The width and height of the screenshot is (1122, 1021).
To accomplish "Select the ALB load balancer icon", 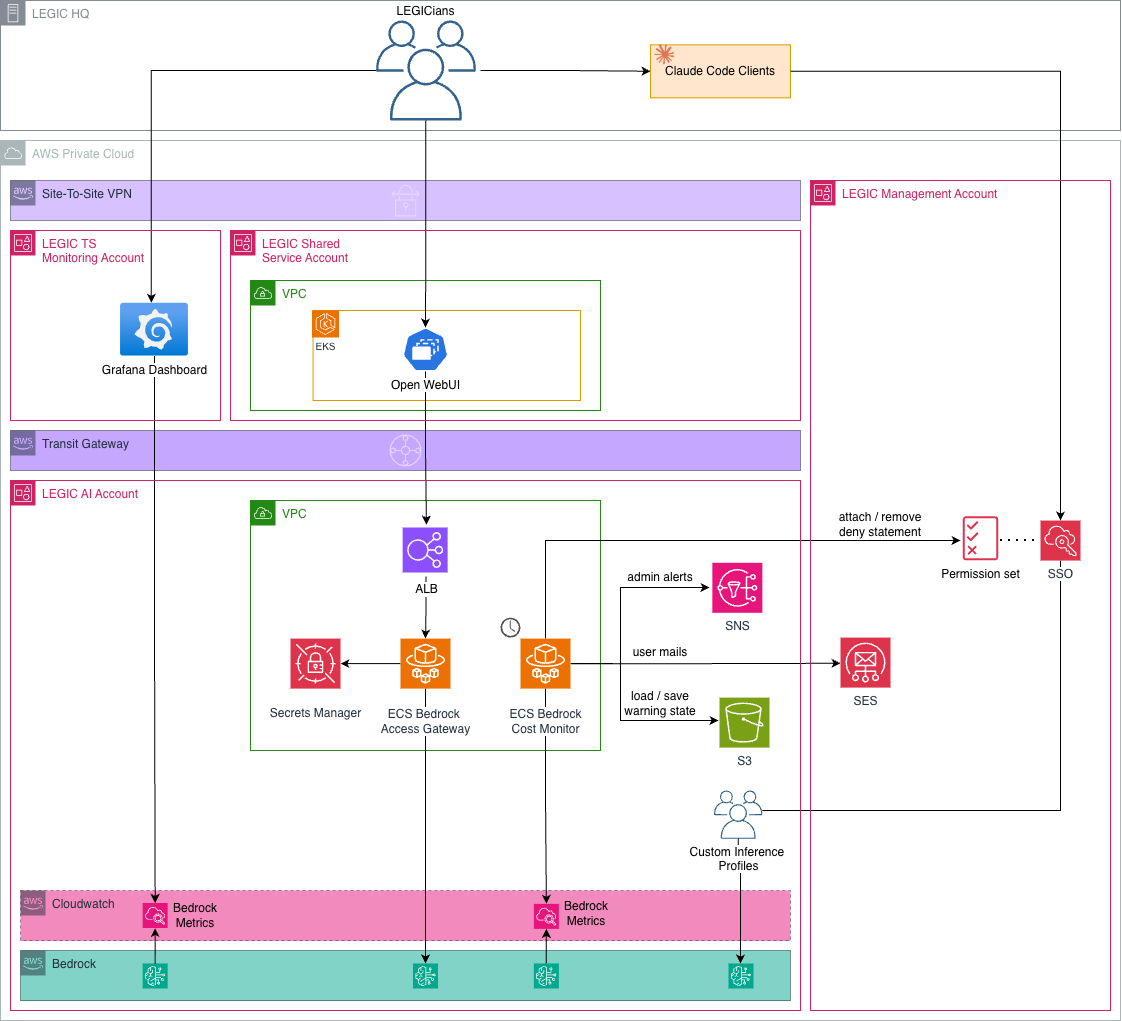I will tap(425, 550).
